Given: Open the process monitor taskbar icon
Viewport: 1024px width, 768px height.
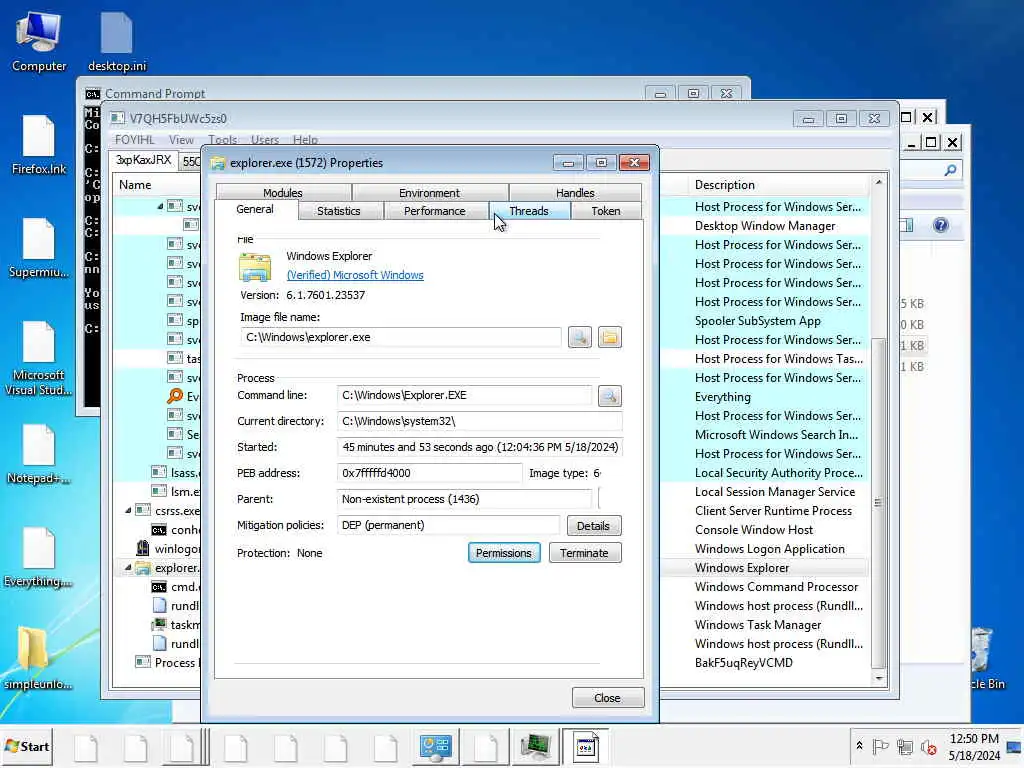Looking at the screenshot, I should (x=536, y=747).
